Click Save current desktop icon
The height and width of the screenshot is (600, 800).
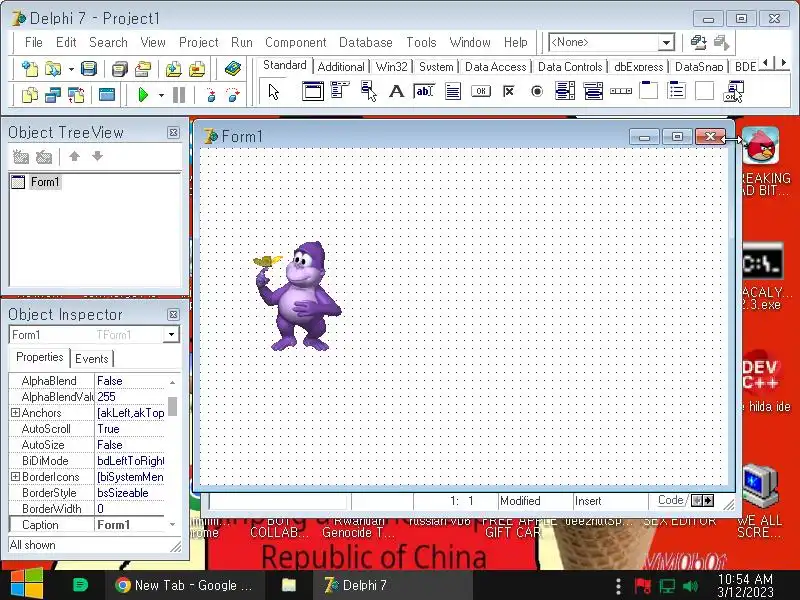click(698, 42)
